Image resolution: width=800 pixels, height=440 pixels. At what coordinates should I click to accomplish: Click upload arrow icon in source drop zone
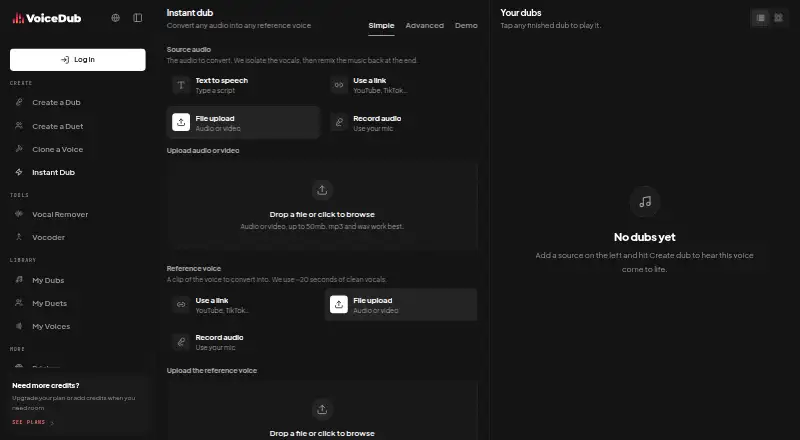coord(322,190)
